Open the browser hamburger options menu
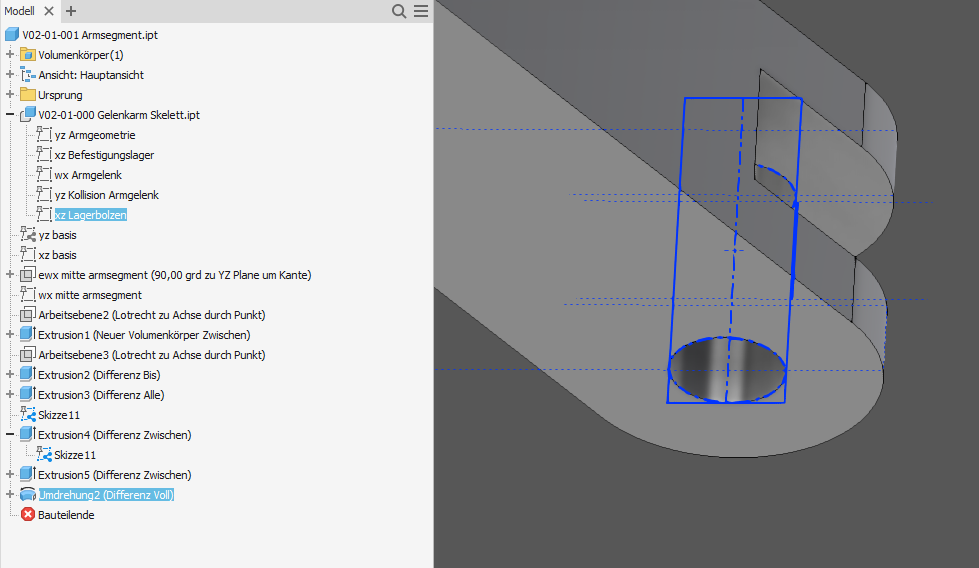The height and width of the screenshot is (568, 979). 421,11
